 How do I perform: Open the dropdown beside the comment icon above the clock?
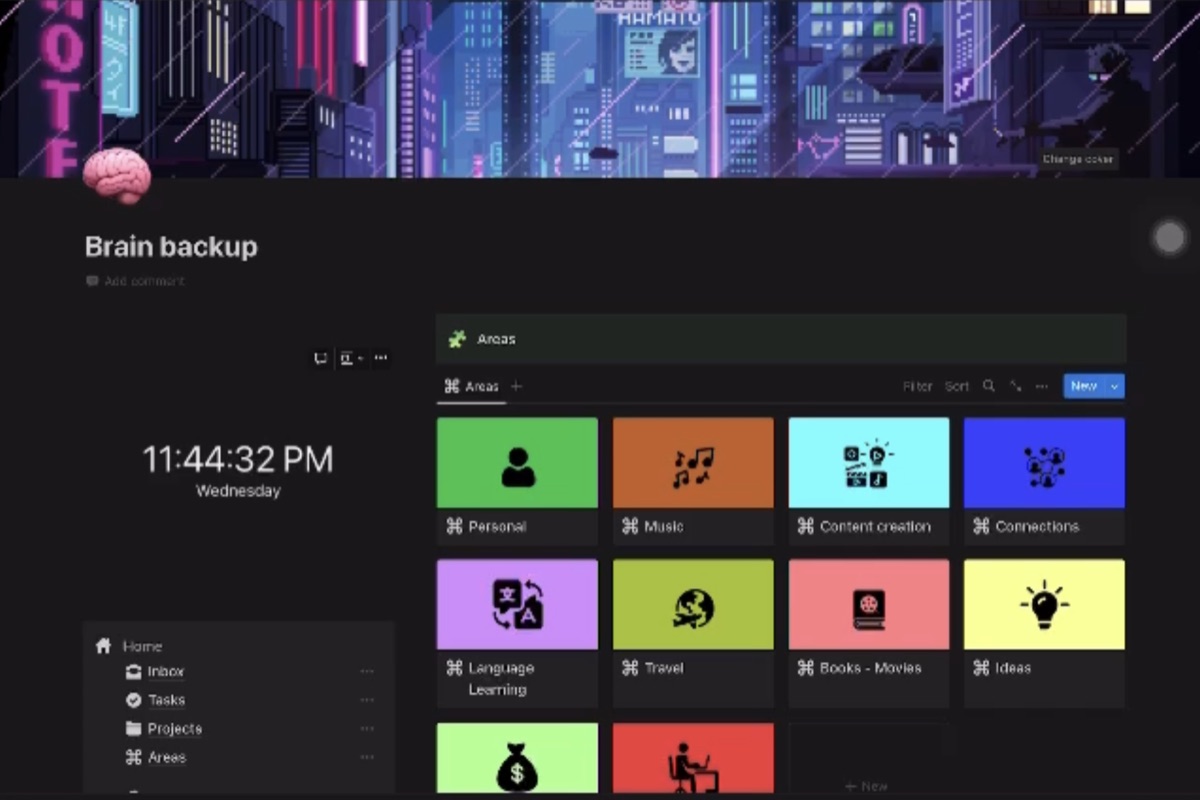click(350, 358)
